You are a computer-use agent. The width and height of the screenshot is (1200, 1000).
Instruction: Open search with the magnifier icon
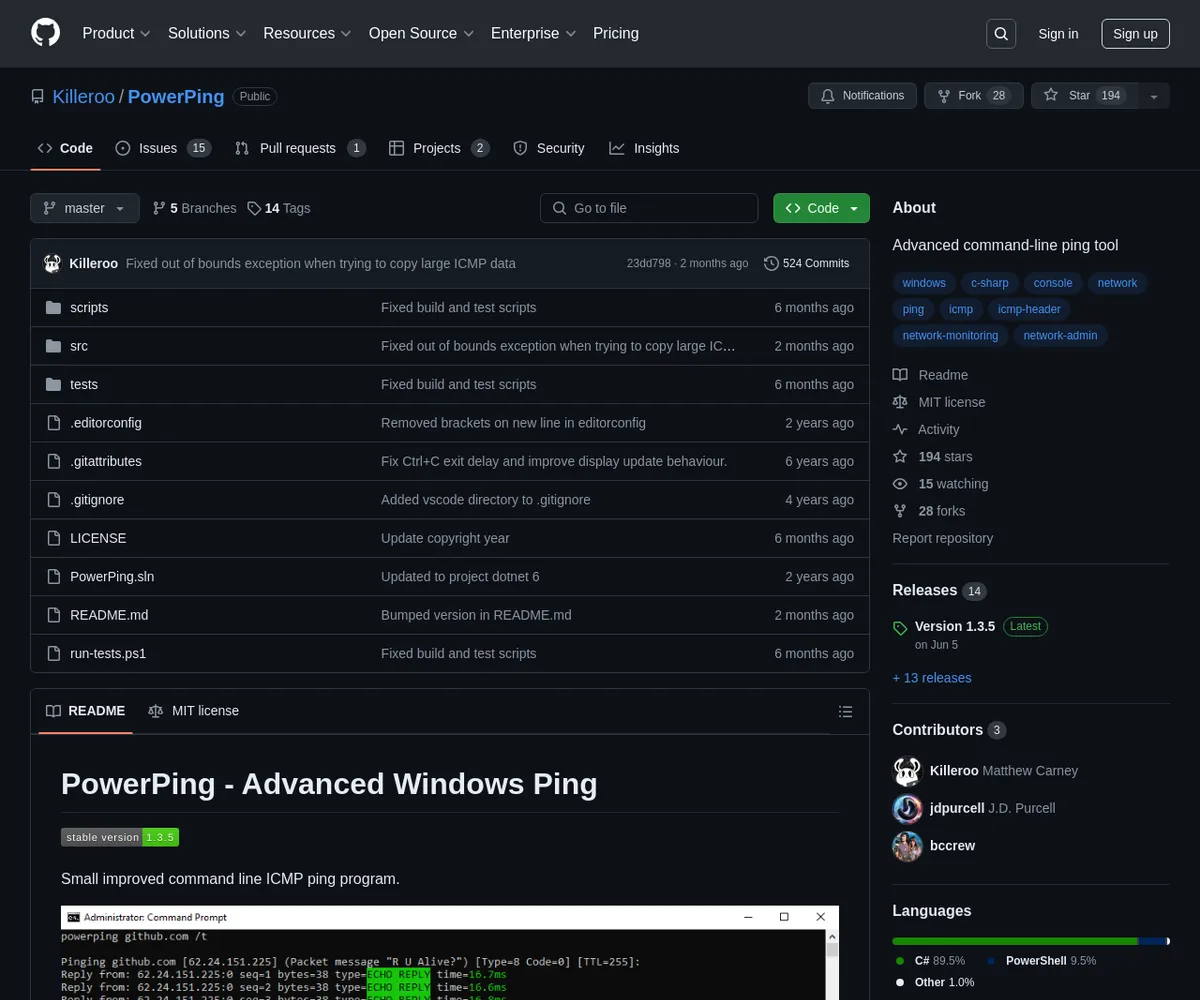coord(1001,34)
